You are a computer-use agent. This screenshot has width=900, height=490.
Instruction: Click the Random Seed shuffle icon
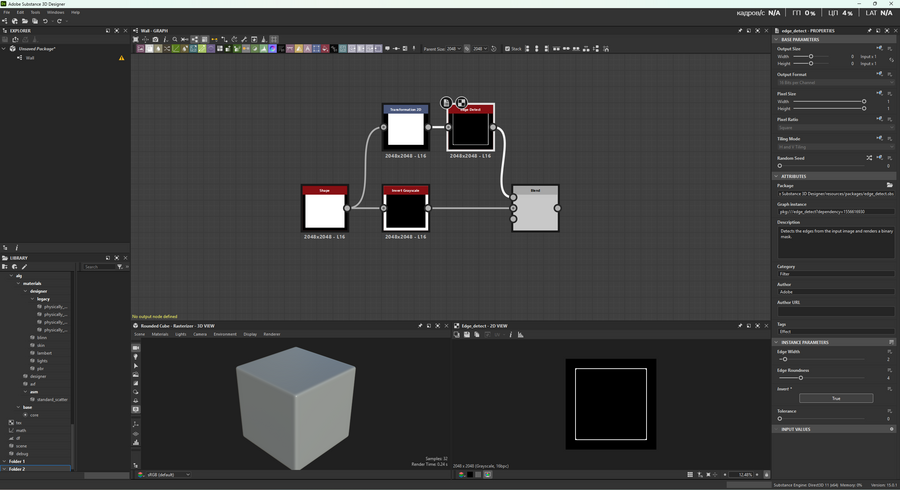click(x=868, y=158)
